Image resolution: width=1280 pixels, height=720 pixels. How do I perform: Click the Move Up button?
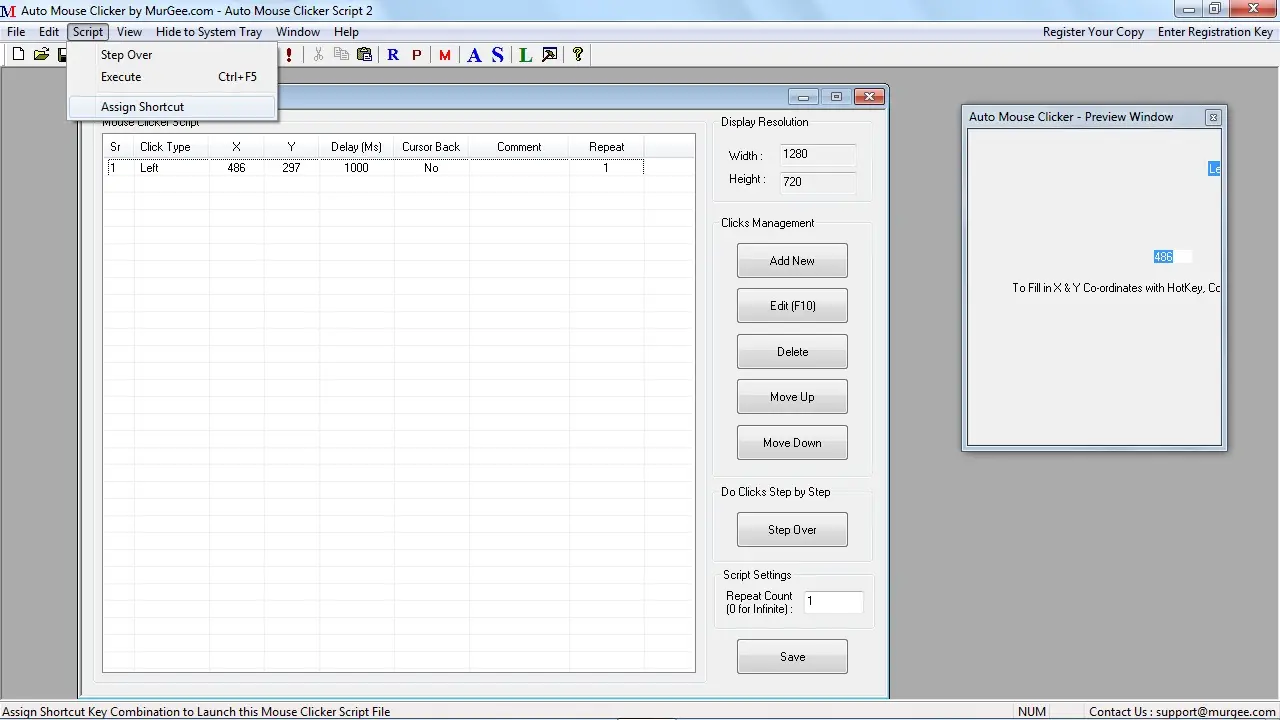pos(792,397)
